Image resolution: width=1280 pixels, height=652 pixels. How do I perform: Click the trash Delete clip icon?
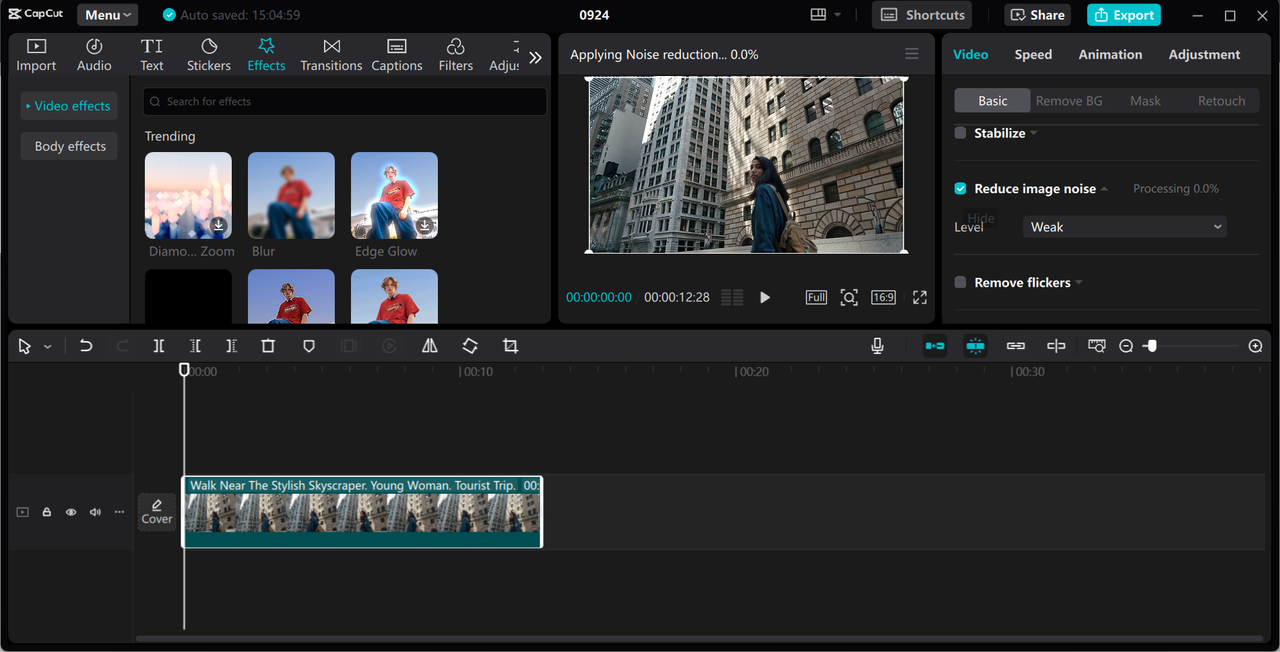point(268,346)
